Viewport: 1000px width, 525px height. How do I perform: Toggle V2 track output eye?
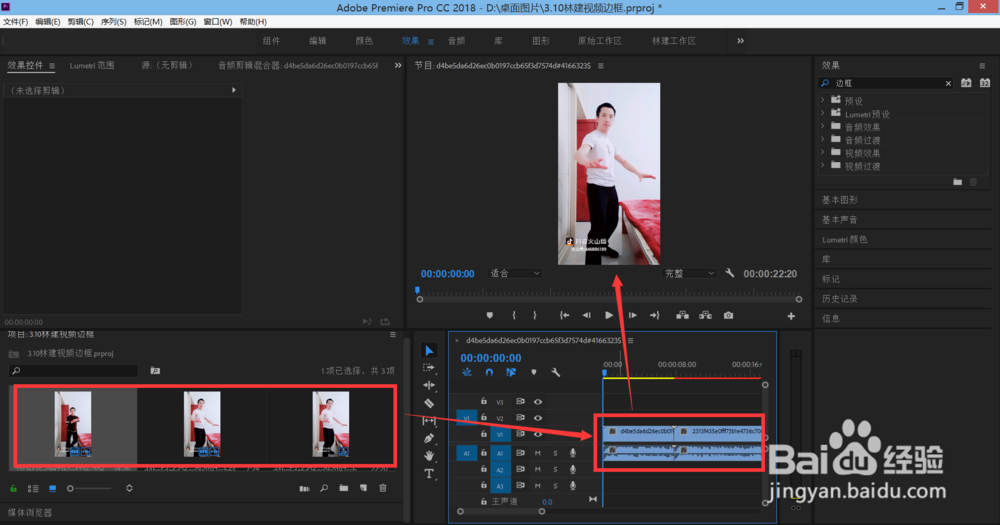click(538, 418)
